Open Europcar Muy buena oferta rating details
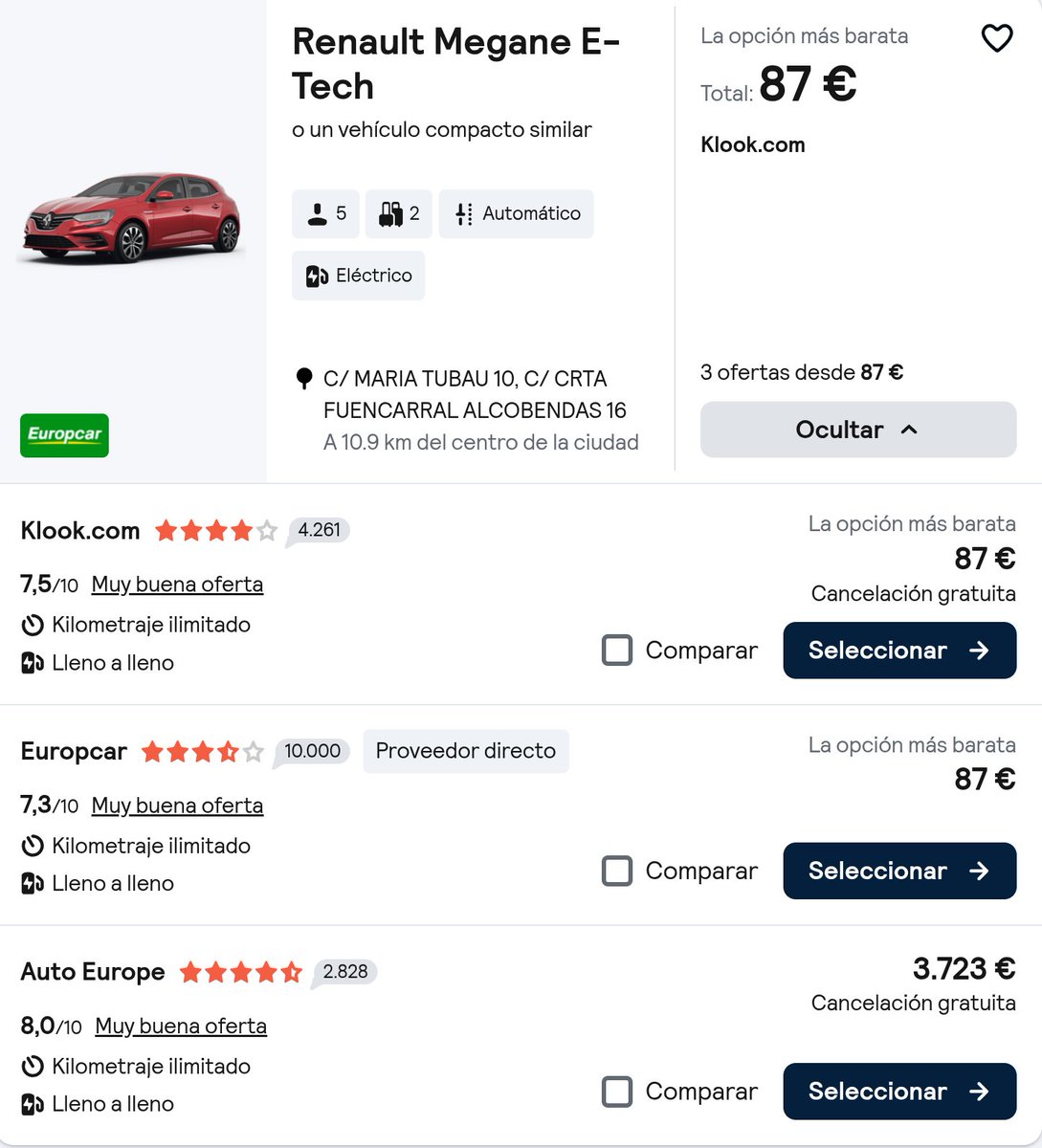This screenshot has height=1148, width=1042. point(177,806)
